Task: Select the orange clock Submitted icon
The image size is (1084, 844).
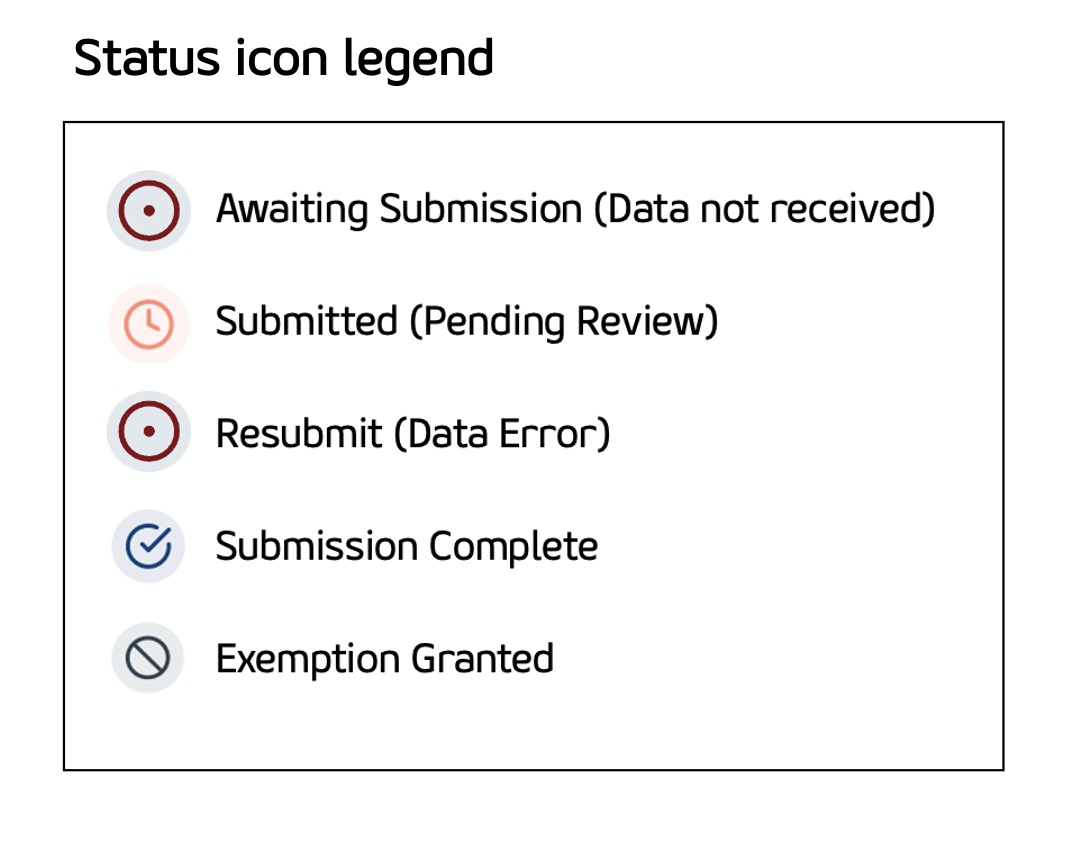Action: click(148, 323)
